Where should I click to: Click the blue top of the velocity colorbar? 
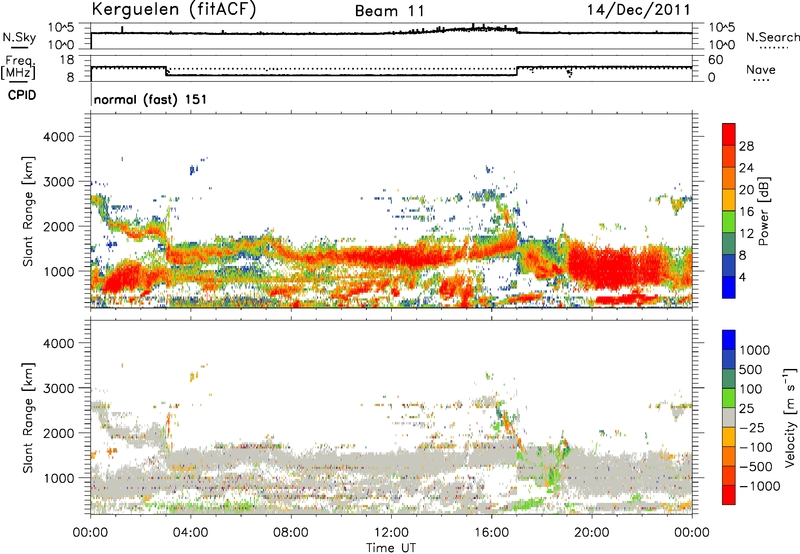729,340
